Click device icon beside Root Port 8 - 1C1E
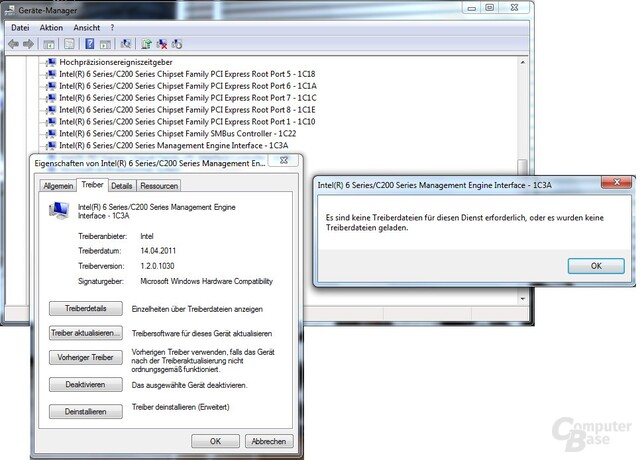This screenshot has height=460, width=640. tap(51, 109)
